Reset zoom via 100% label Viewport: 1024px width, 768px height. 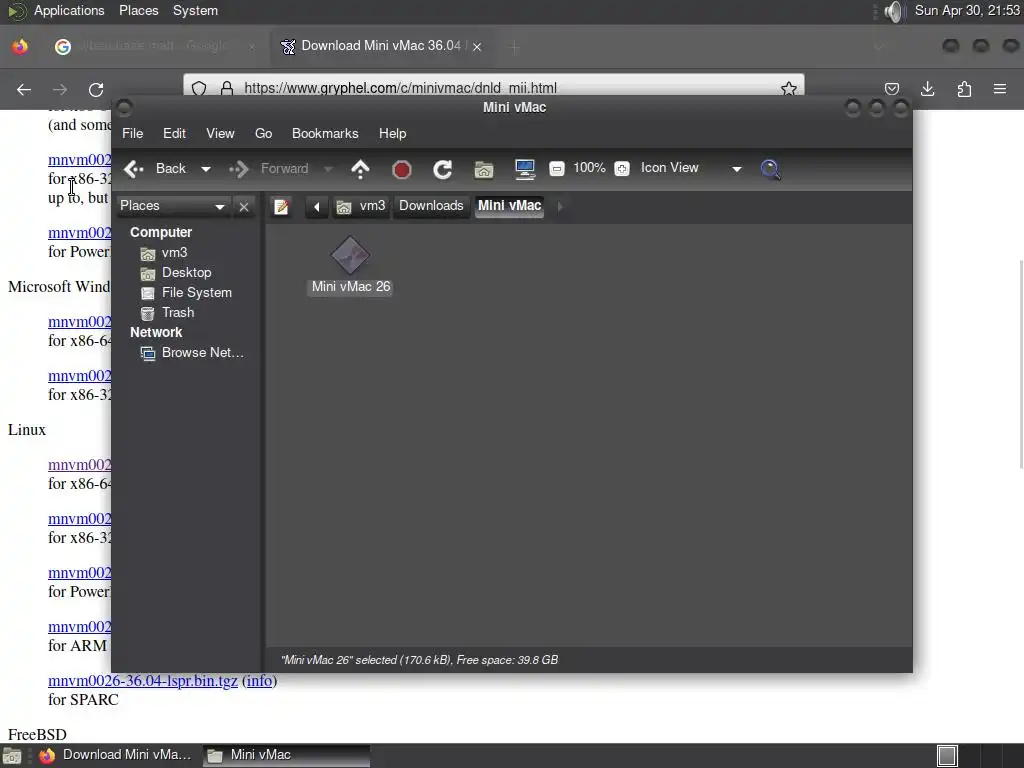(x=589, y=168)
